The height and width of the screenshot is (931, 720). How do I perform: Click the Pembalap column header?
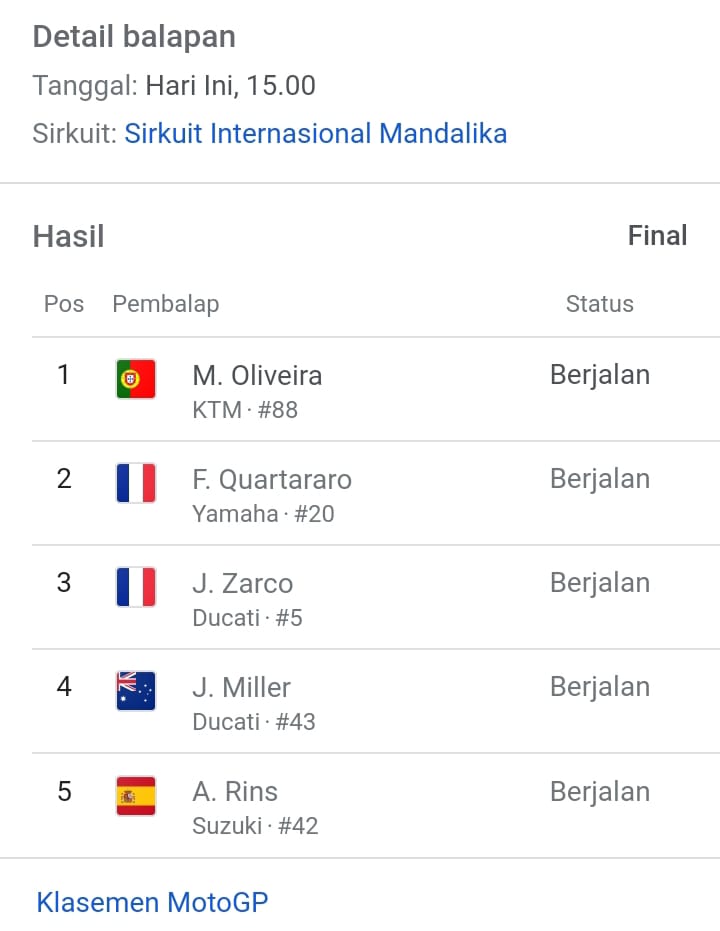[166, 304]
